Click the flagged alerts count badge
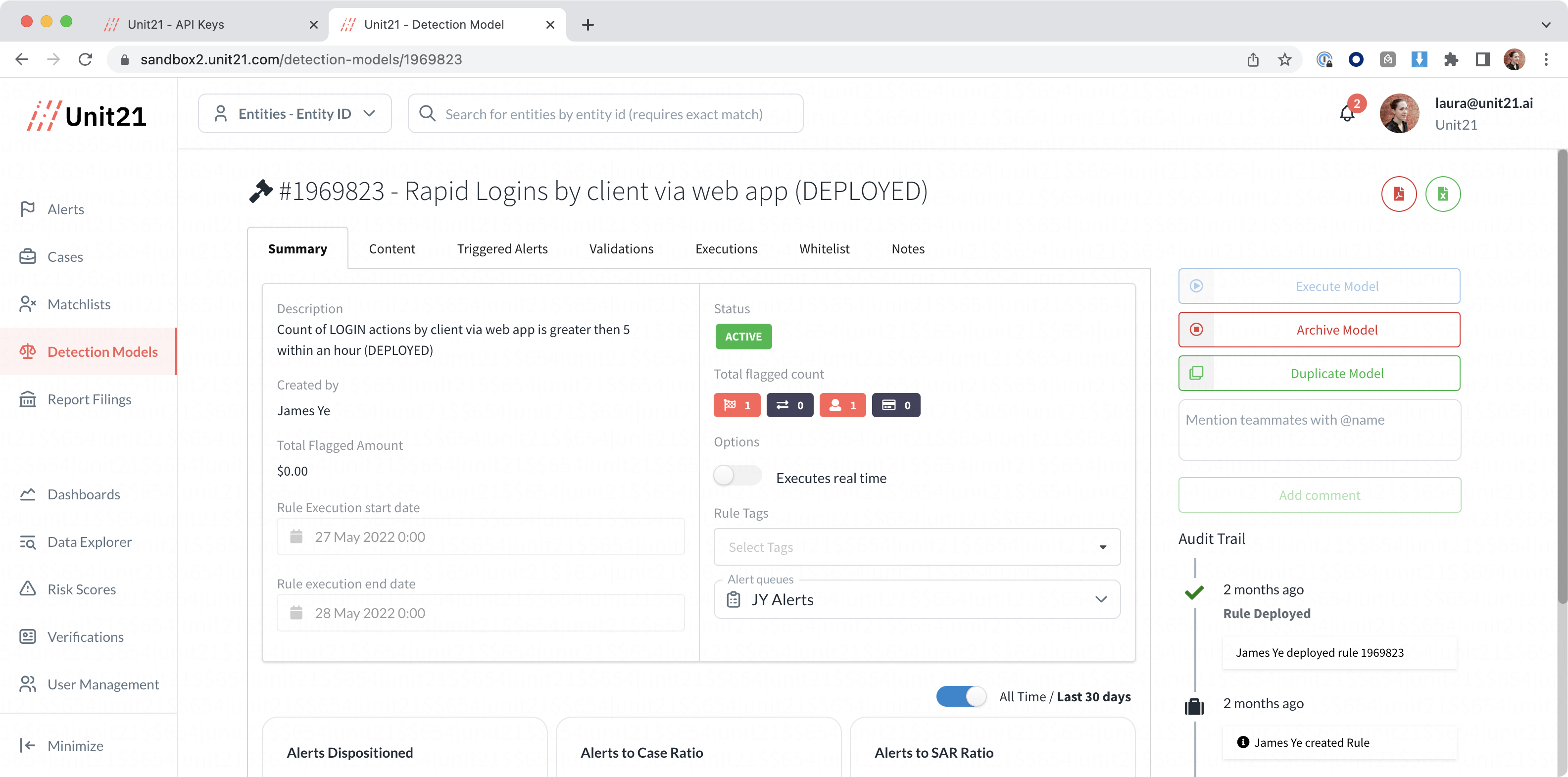The height and width of the screenshot is (777, 1568). 736,405
